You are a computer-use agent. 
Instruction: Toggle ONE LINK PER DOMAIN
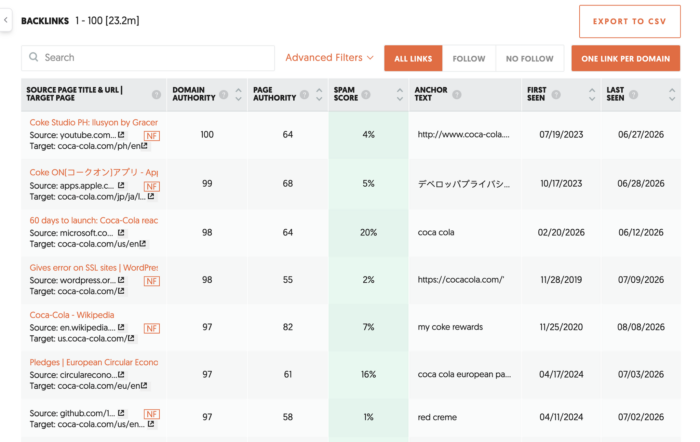point(625,58)
